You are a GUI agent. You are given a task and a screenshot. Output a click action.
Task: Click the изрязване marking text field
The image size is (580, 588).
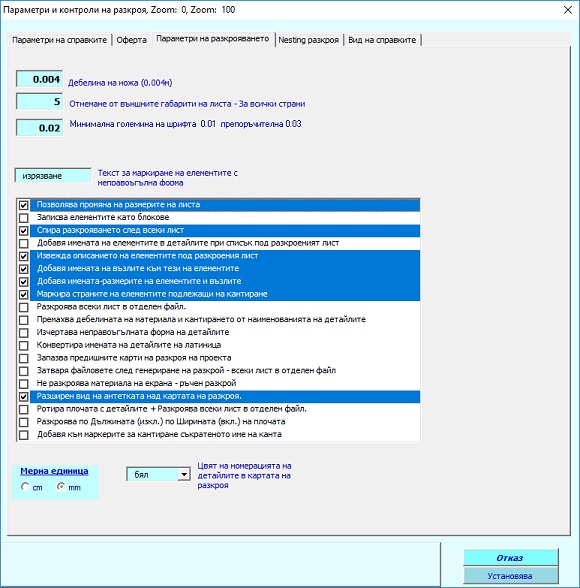point(53,176)
